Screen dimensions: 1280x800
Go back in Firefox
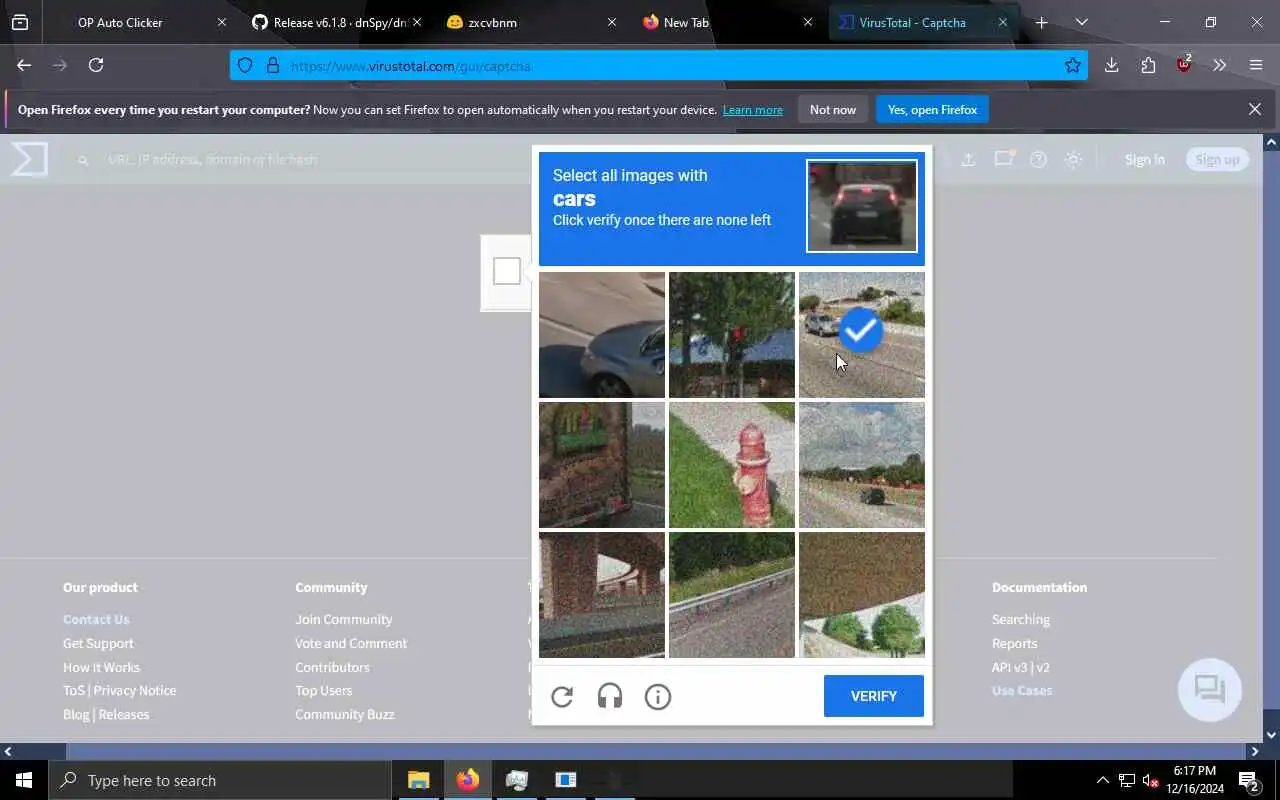[x=24, y=65]
